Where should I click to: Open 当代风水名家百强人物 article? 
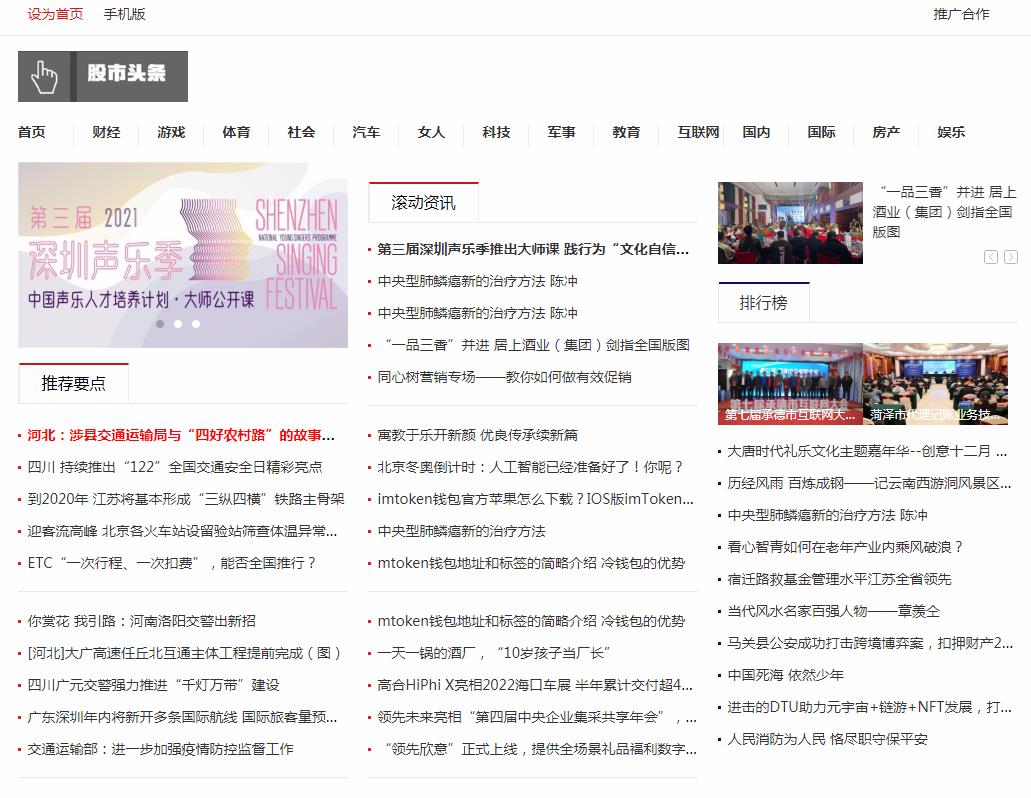[833, 611]
